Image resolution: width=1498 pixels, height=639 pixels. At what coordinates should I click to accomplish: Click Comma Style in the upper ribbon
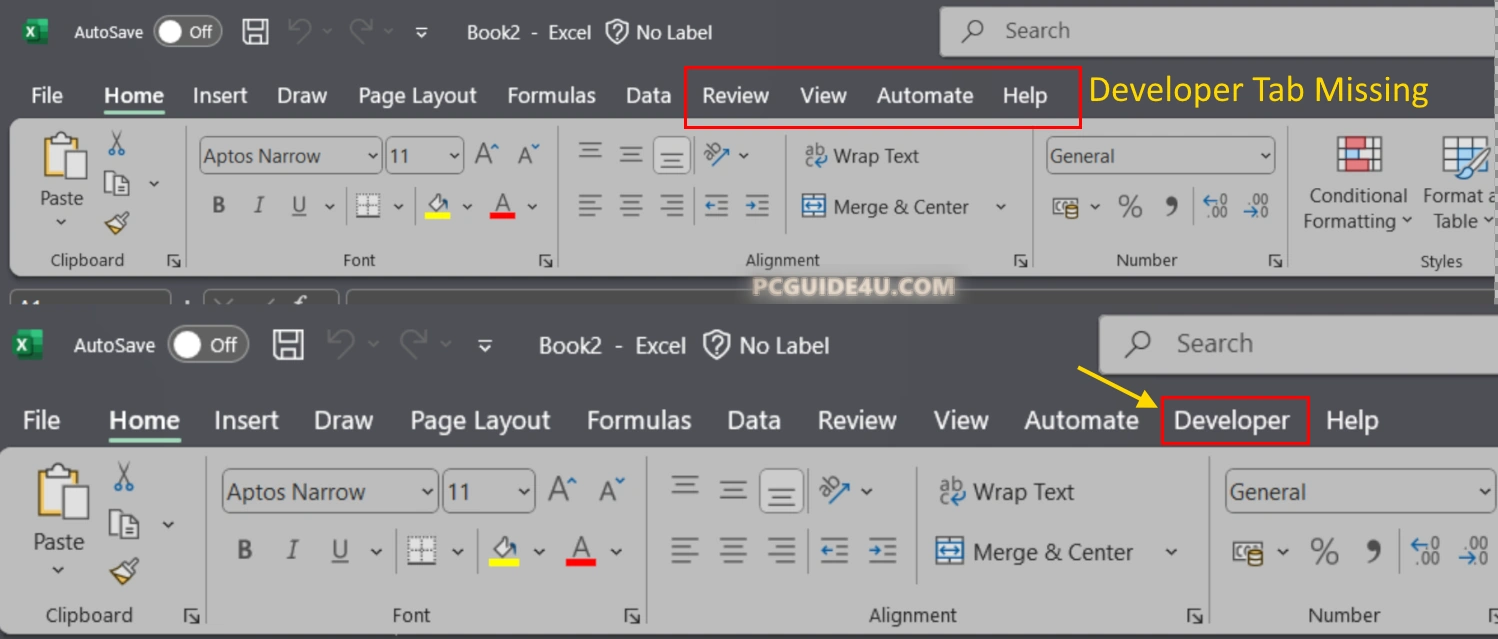pos(1171,207)
